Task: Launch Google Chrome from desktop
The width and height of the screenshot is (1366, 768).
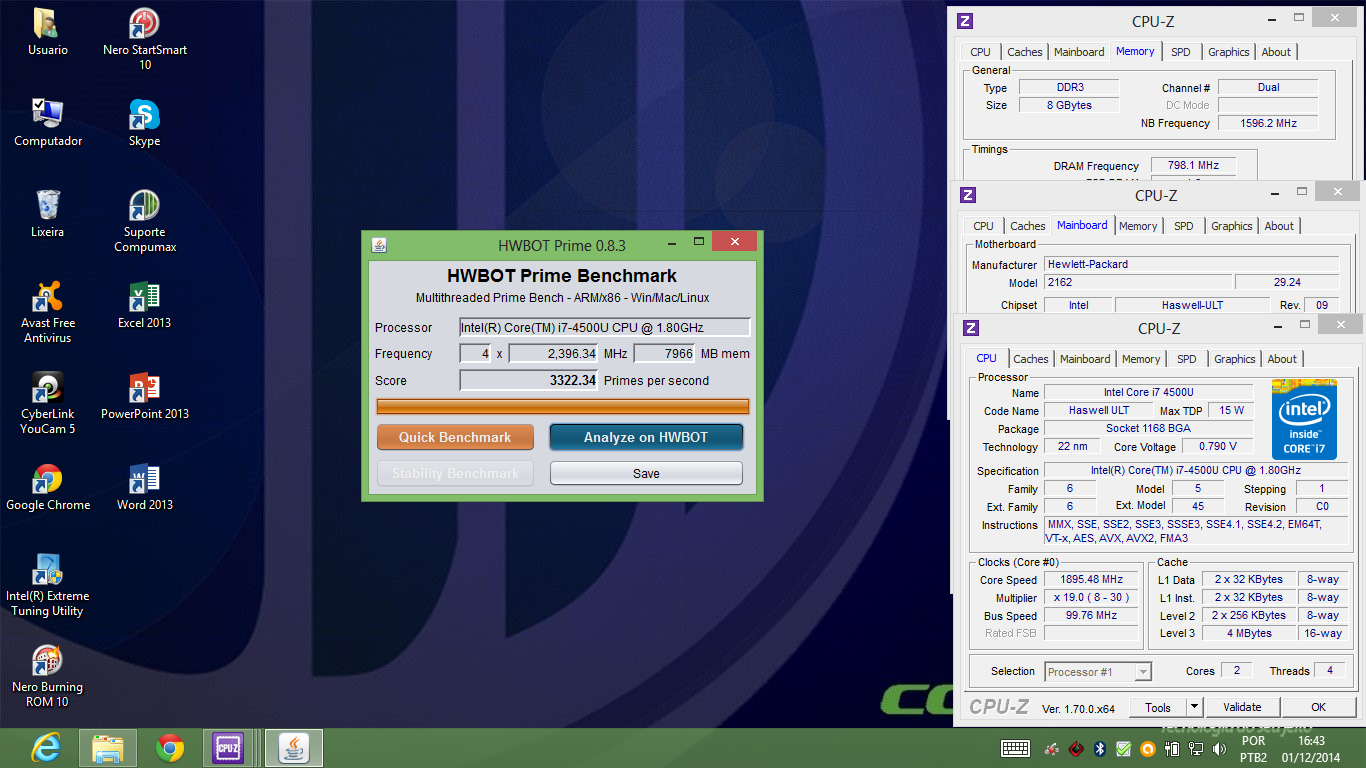Action: pos(48,487)
